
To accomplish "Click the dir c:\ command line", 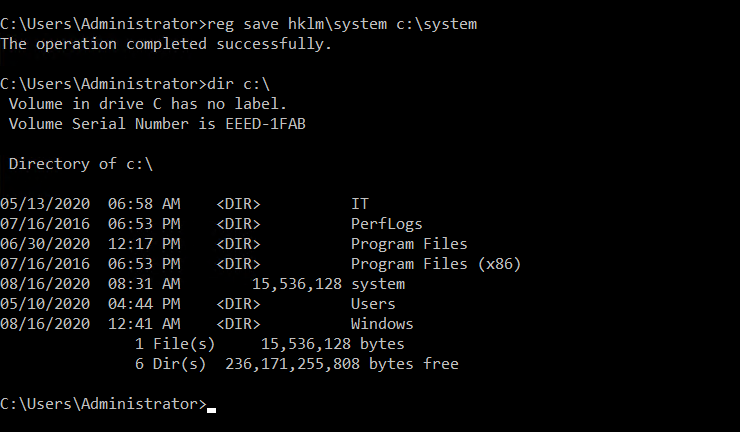I will coord(135,84).
